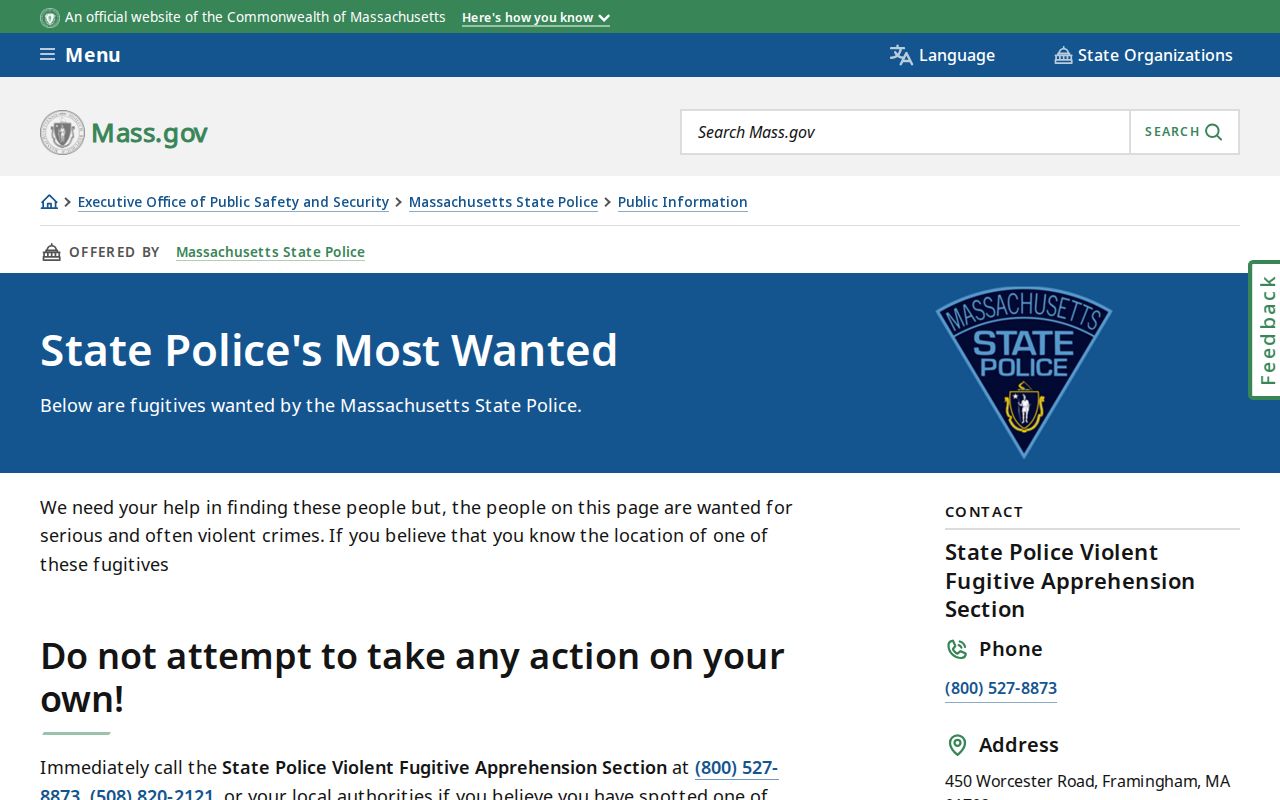1280x800 pixels.
Task: Open Public Information breadcrumb link
Action: (682, 202)
